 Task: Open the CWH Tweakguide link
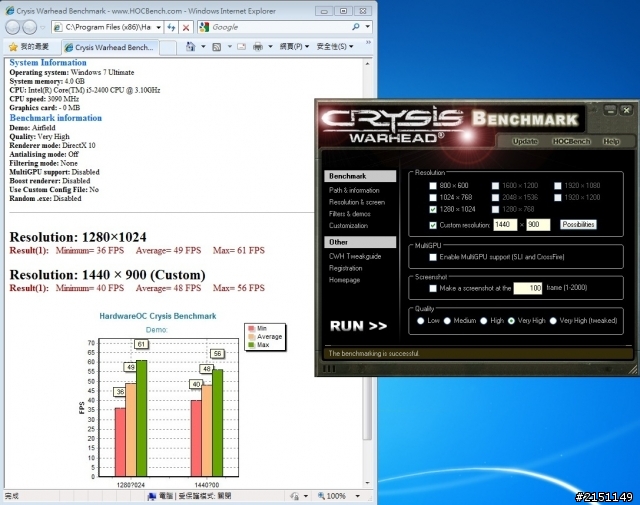[355, 256]
